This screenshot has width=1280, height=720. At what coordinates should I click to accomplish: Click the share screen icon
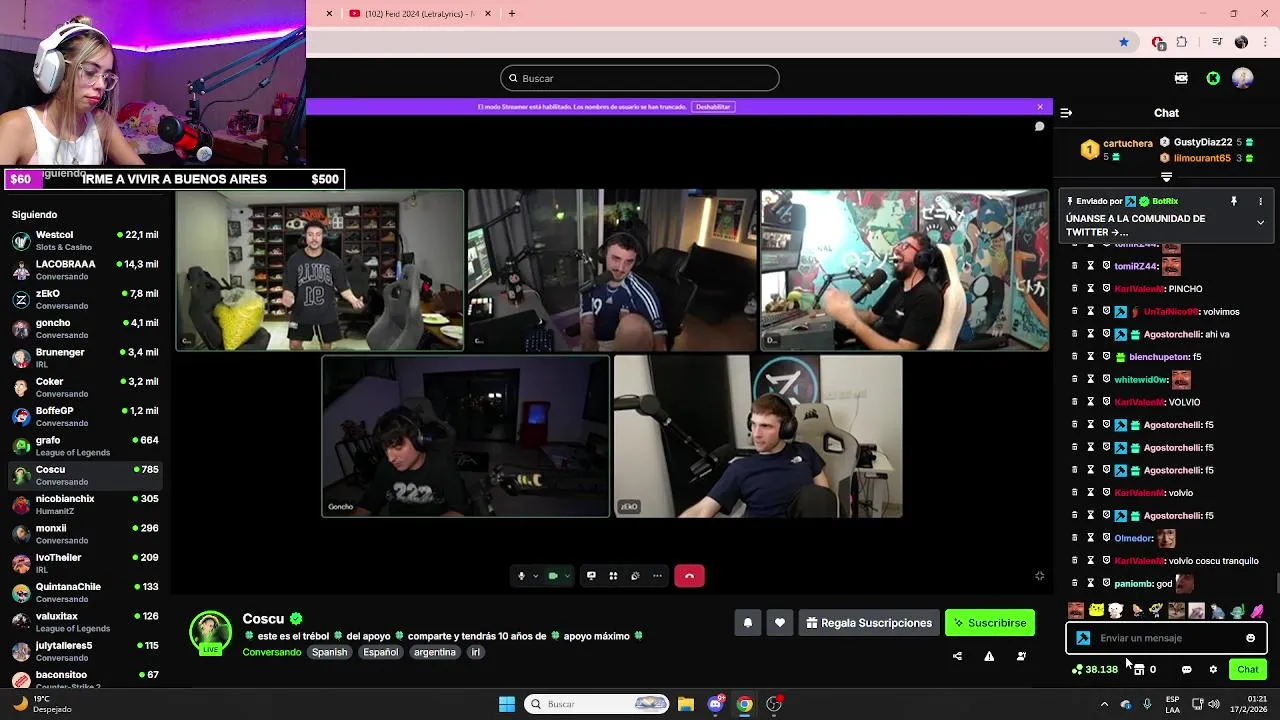pos(591,576)
